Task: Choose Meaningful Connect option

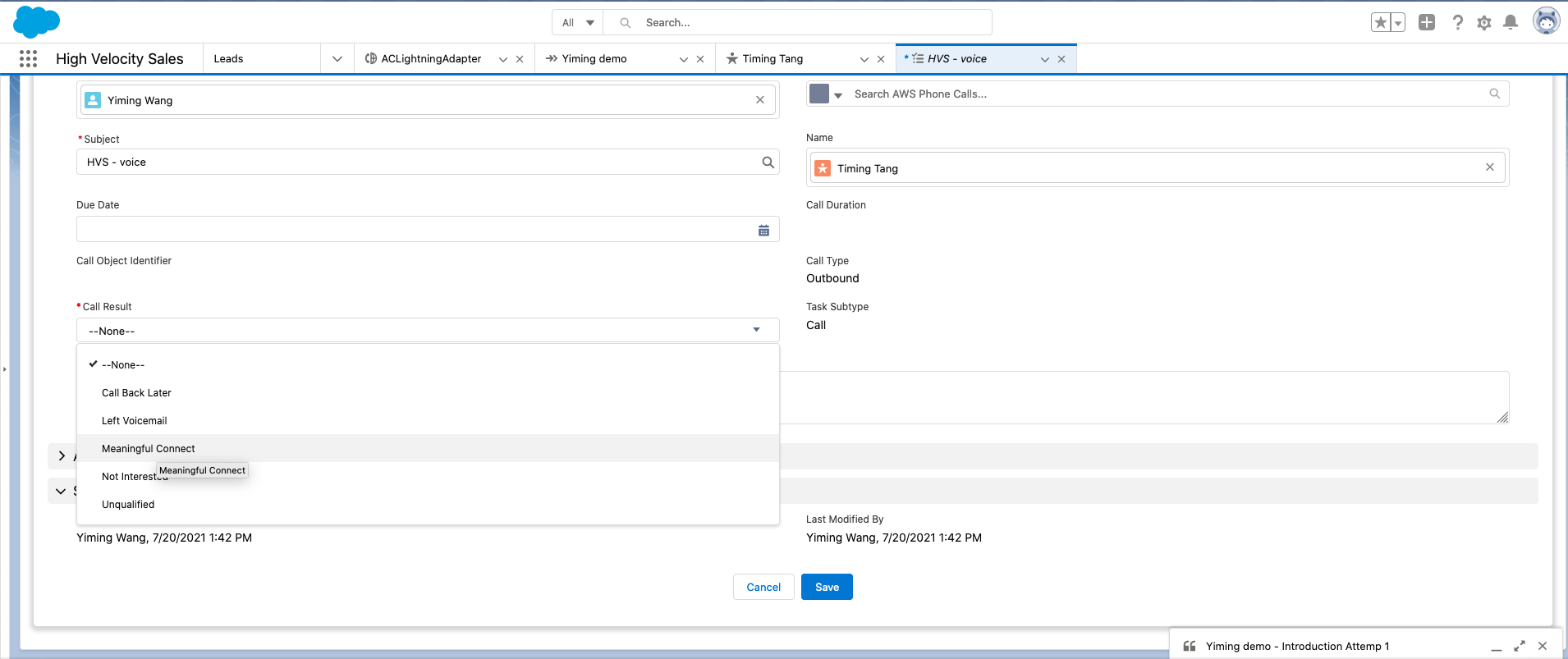Action: (428, 448)
